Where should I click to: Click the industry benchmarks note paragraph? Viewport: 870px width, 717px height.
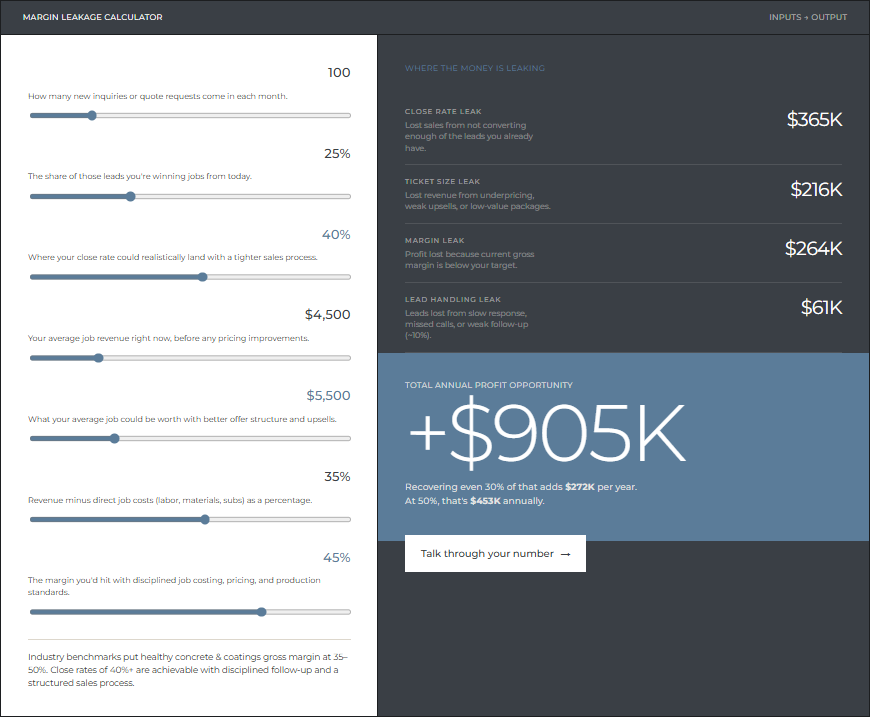pos(188,670)
